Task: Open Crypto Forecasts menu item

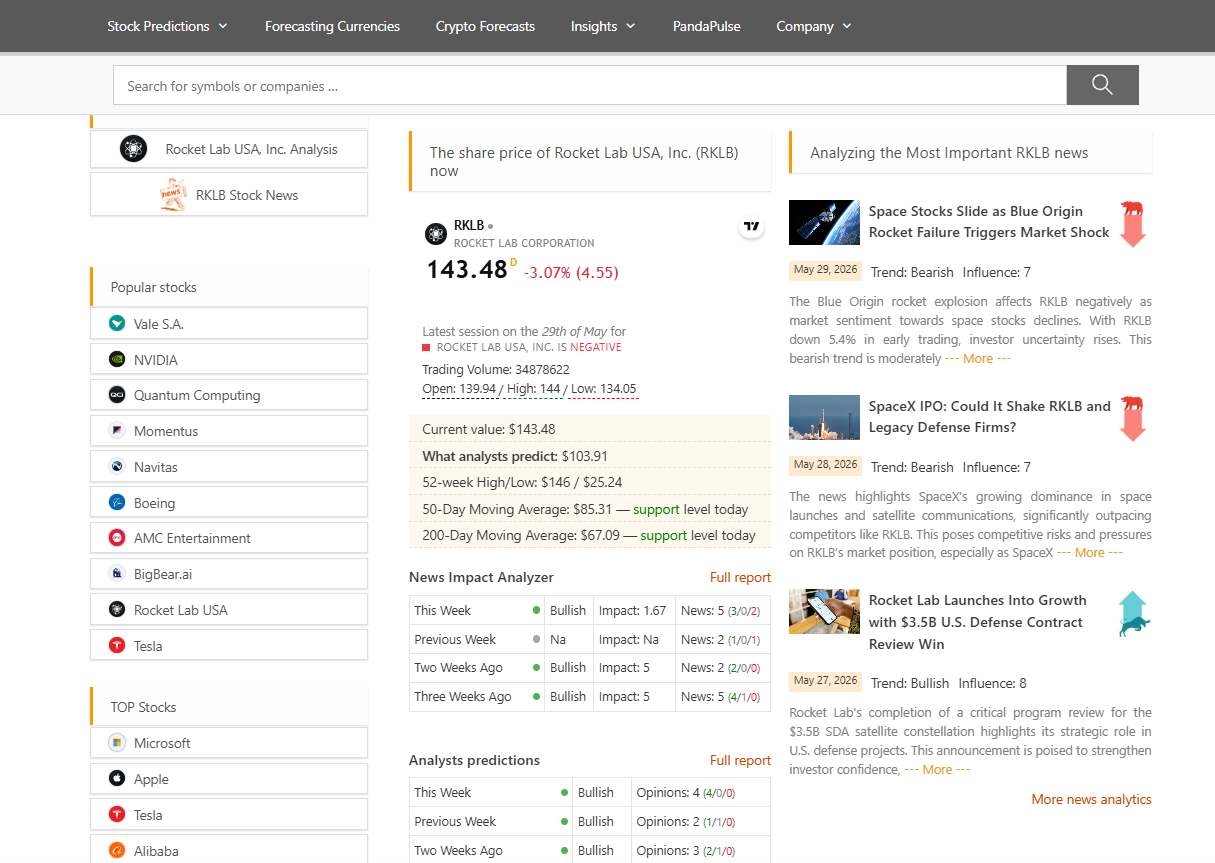Action: 485,26
